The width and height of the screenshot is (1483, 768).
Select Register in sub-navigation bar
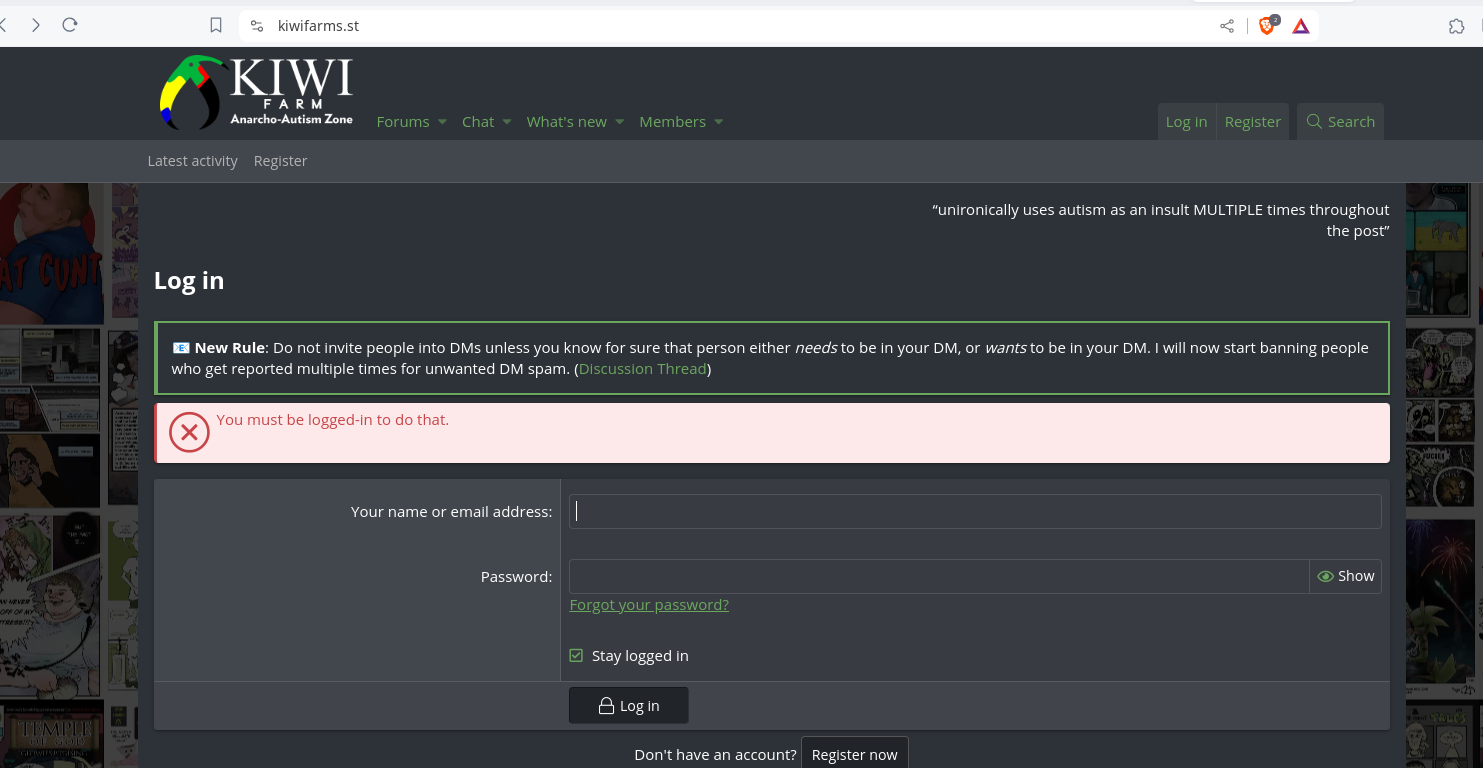pyautogui.click(x=280, y=161)
